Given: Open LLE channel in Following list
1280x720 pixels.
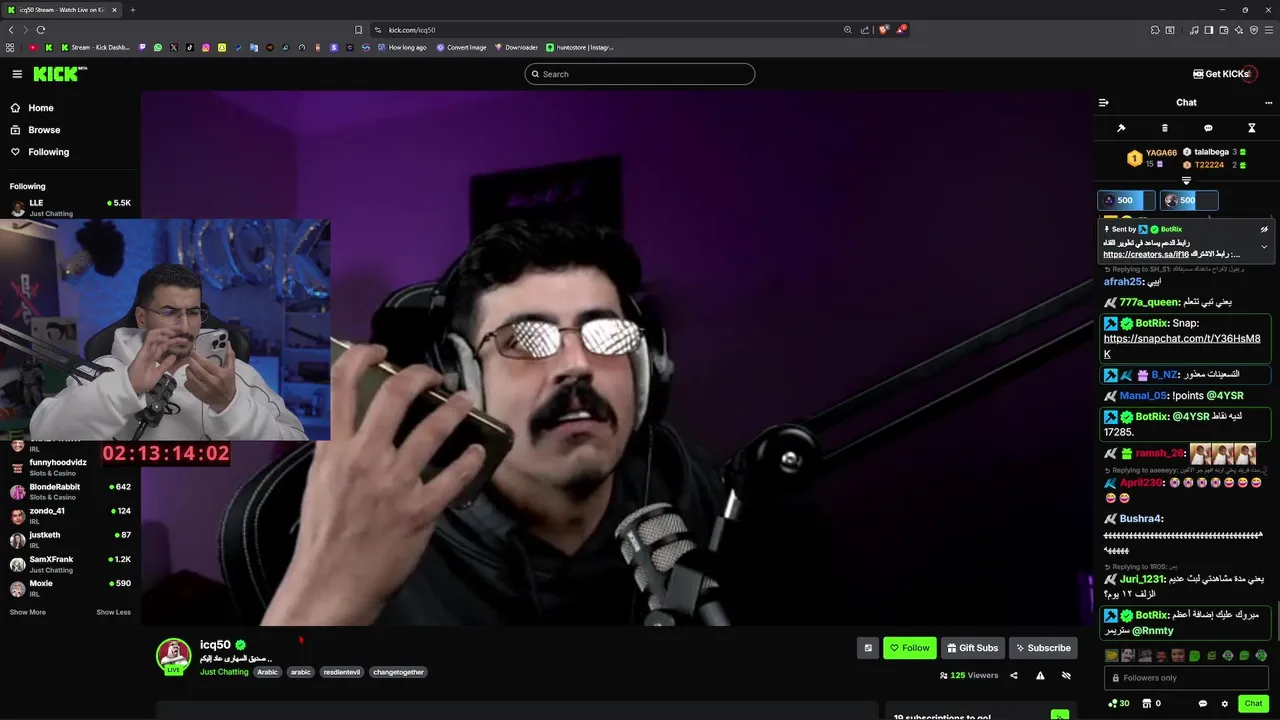Looking at the screenshot, I should [70, 208].
